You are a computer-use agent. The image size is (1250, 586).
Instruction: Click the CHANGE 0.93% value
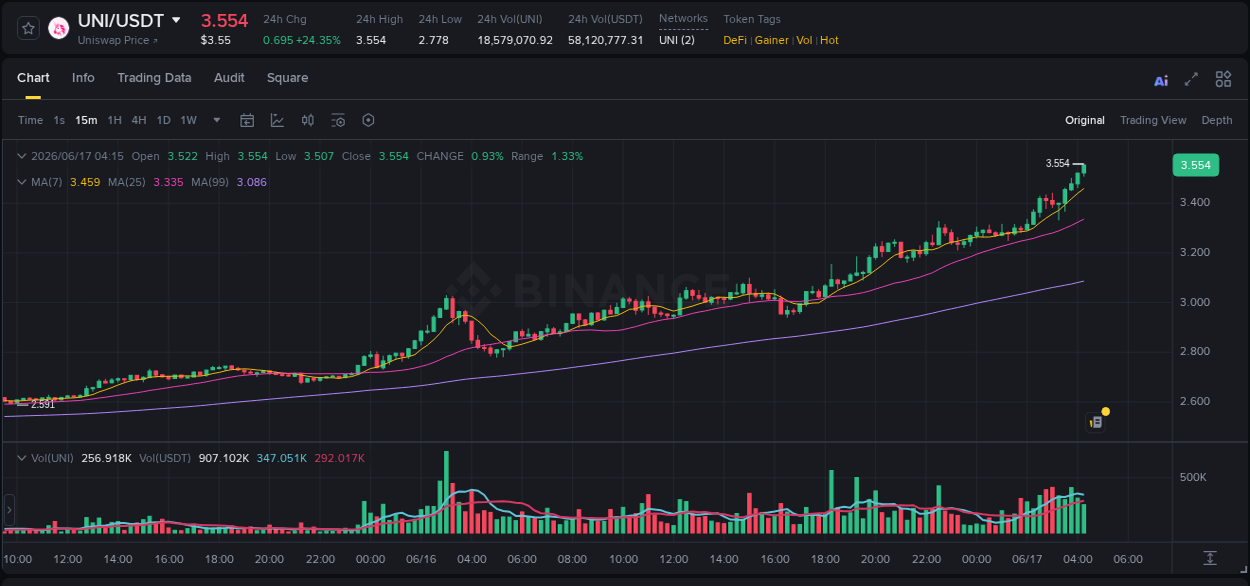coord(487,156)
